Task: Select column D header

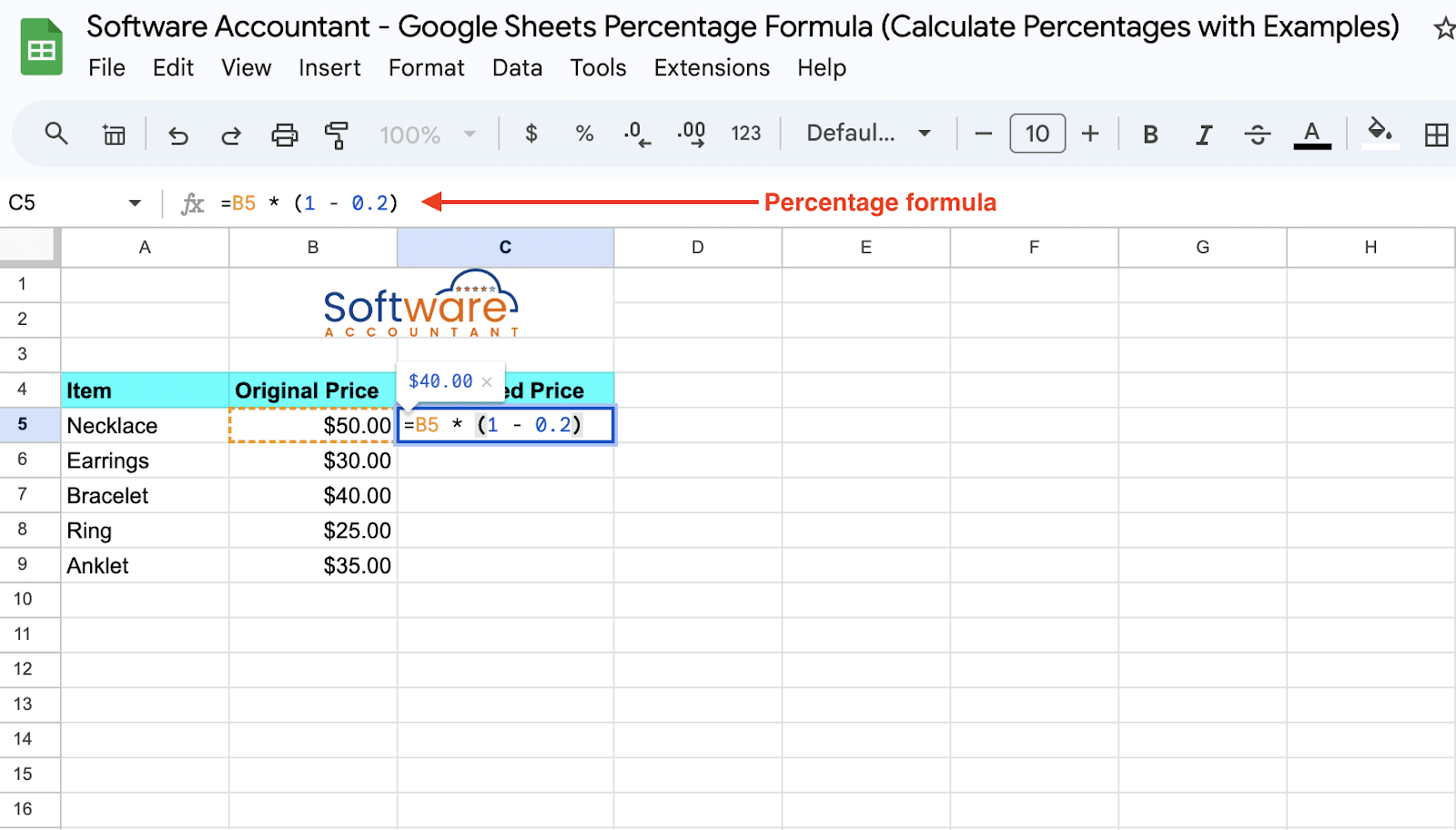Action: click(698, 248)
